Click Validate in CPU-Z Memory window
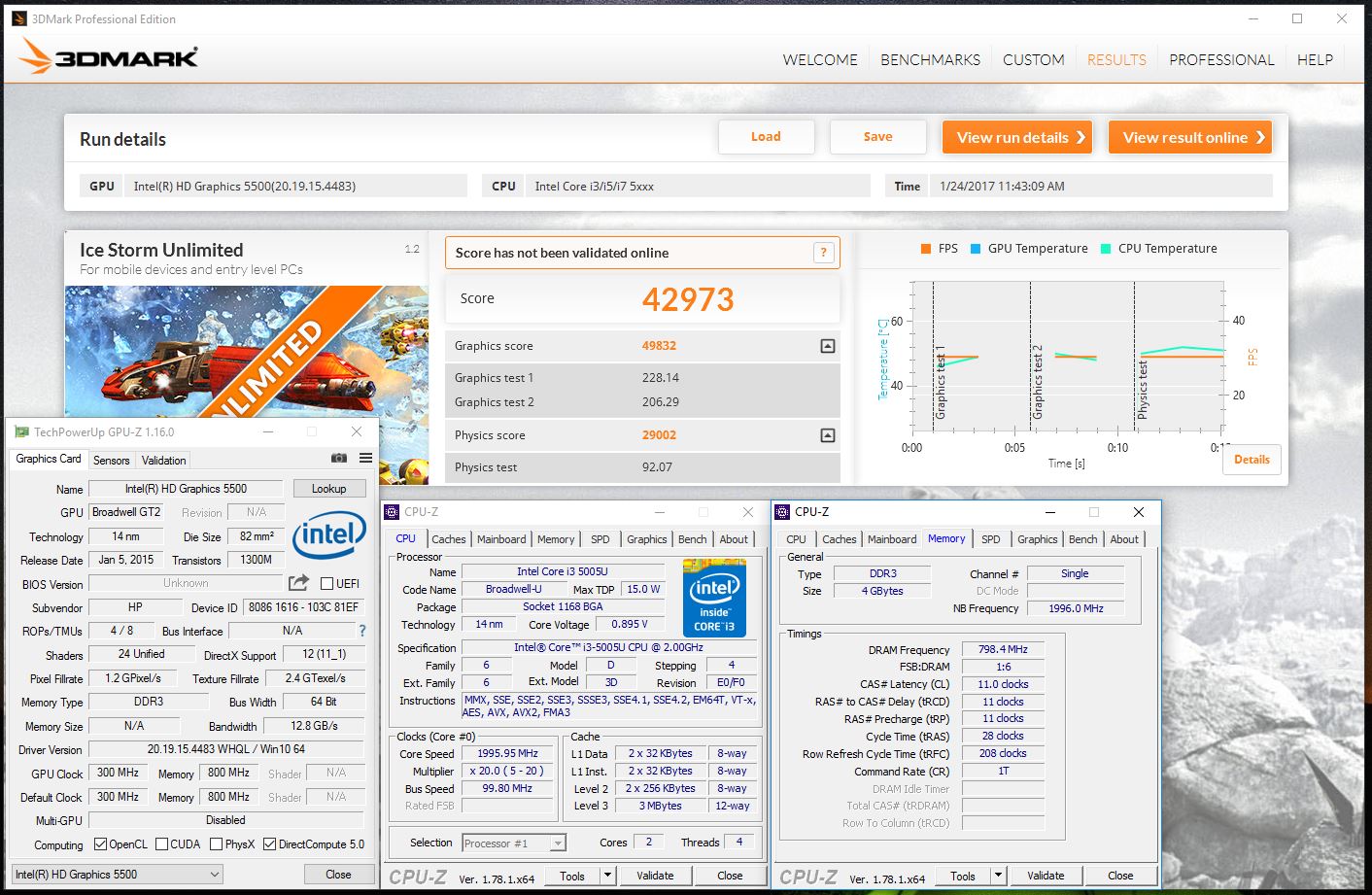Viewport: 1372px width, 895px height. coord(1046,876)
